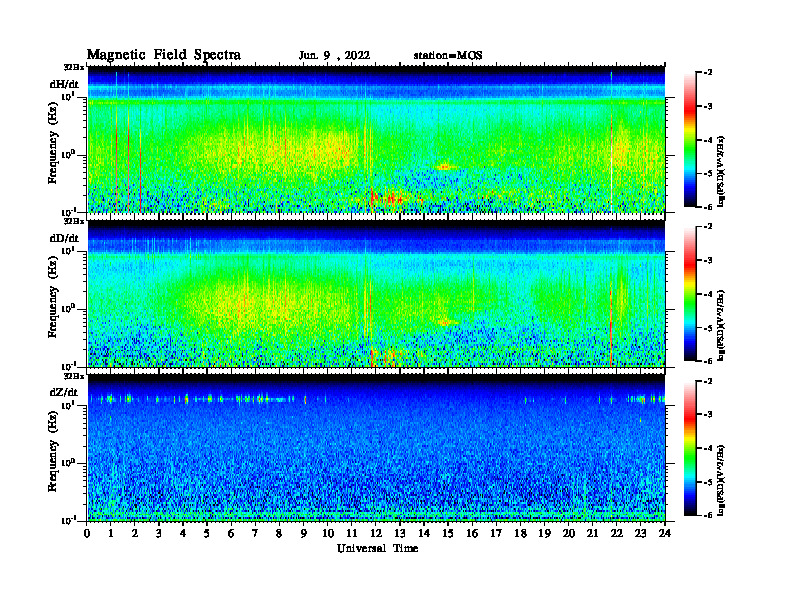Click the log PSD unit label beside dZ/dt colorbar
This screenshot has width=792, height=612.
[721, 480]
